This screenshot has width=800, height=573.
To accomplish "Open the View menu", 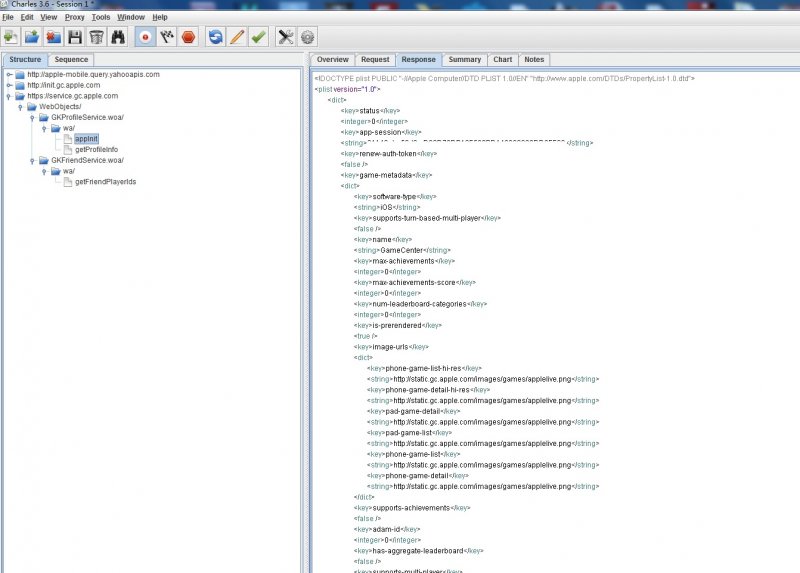I will point(48,17).
